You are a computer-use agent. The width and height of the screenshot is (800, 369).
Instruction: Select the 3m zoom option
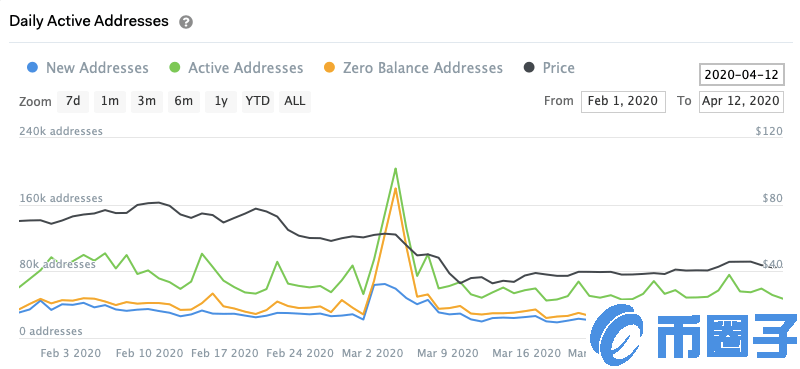click(x=147, y=102)
